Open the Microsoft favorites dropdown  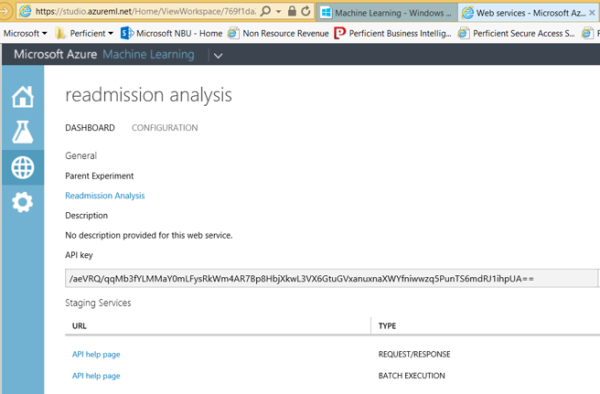click(25, 34)
